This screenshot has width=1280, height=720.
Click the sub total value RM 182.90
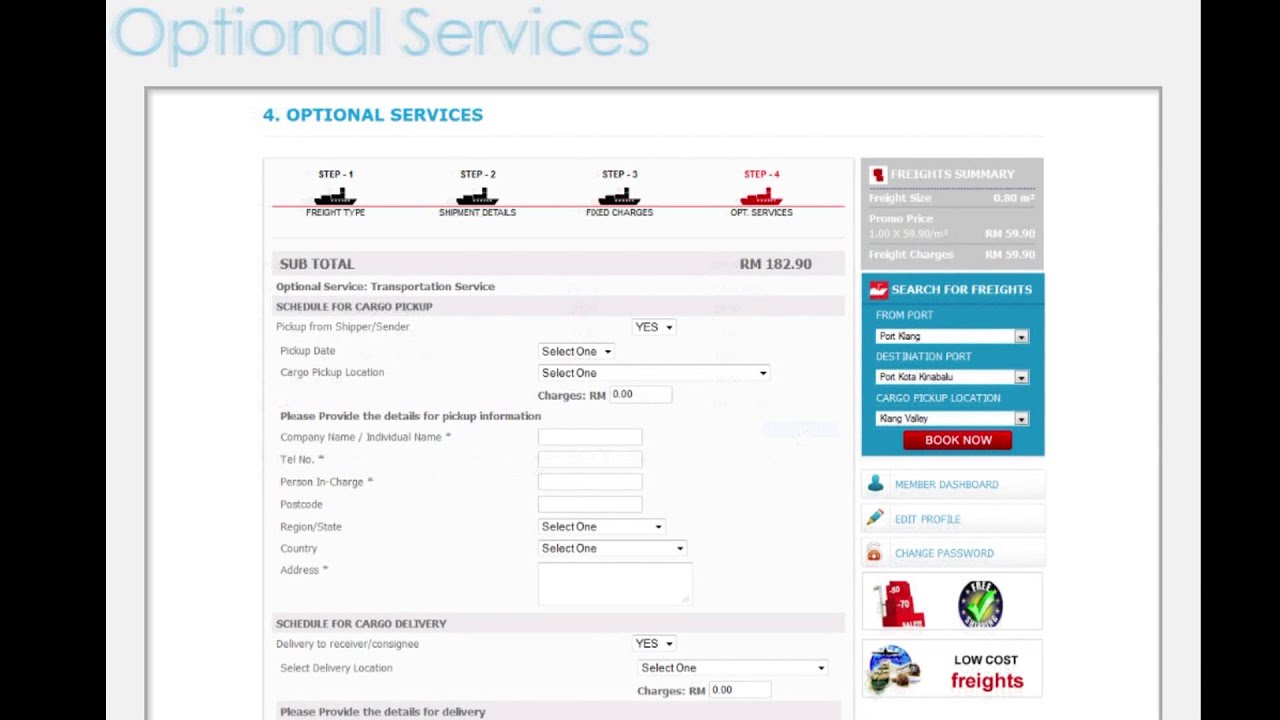click(x=775, y=264)
